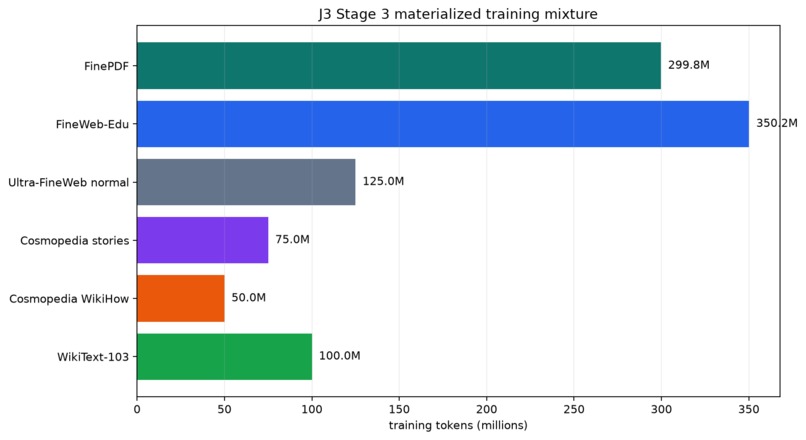Image resolution: width=806 pixels, height=440 pixels.
Task: Click the 'WikiText-103' axis label
Action: 93,357
